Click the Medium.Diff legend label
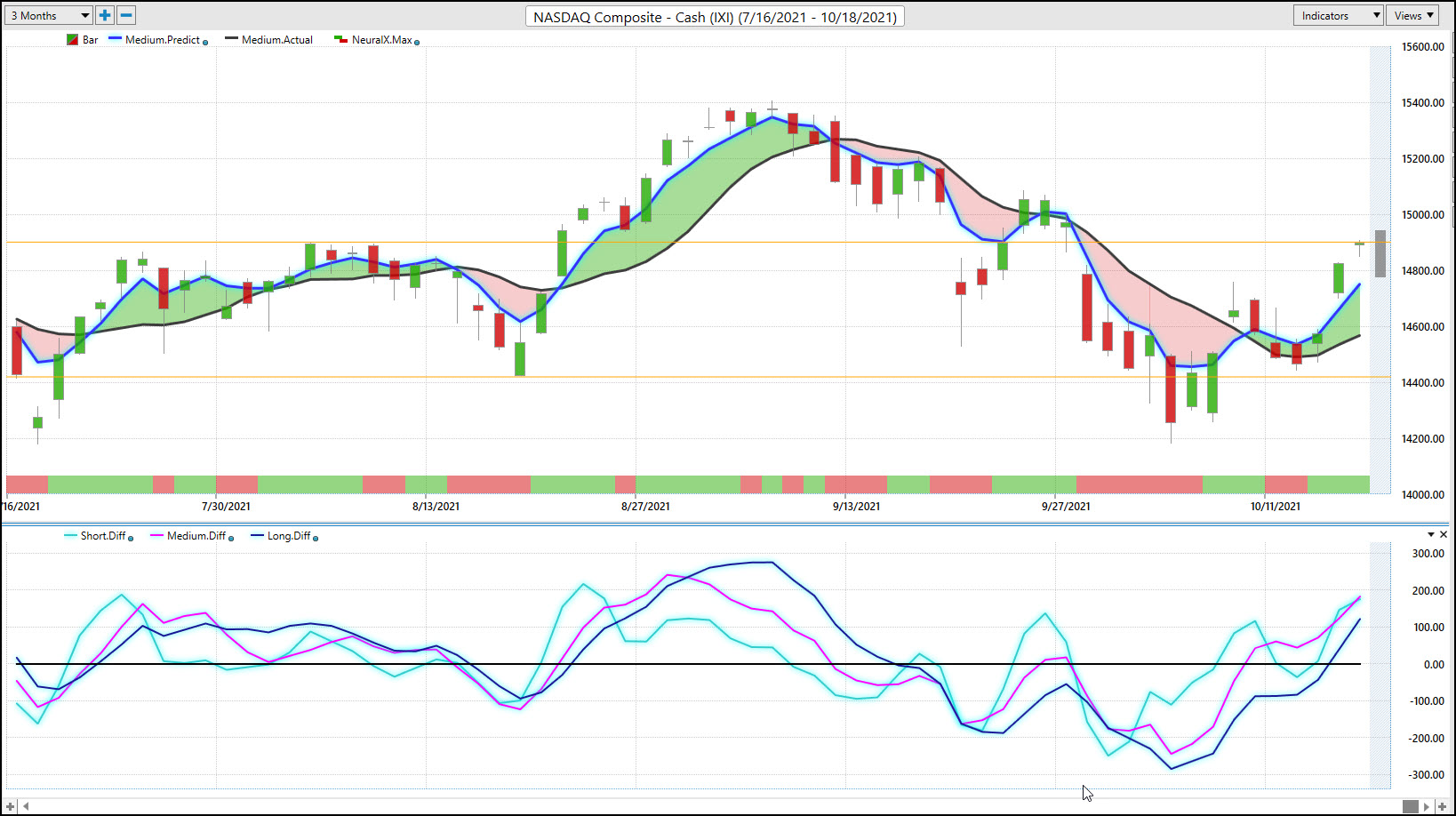Viewport: 1456px width, 816px height. click(x=196, y=536)
